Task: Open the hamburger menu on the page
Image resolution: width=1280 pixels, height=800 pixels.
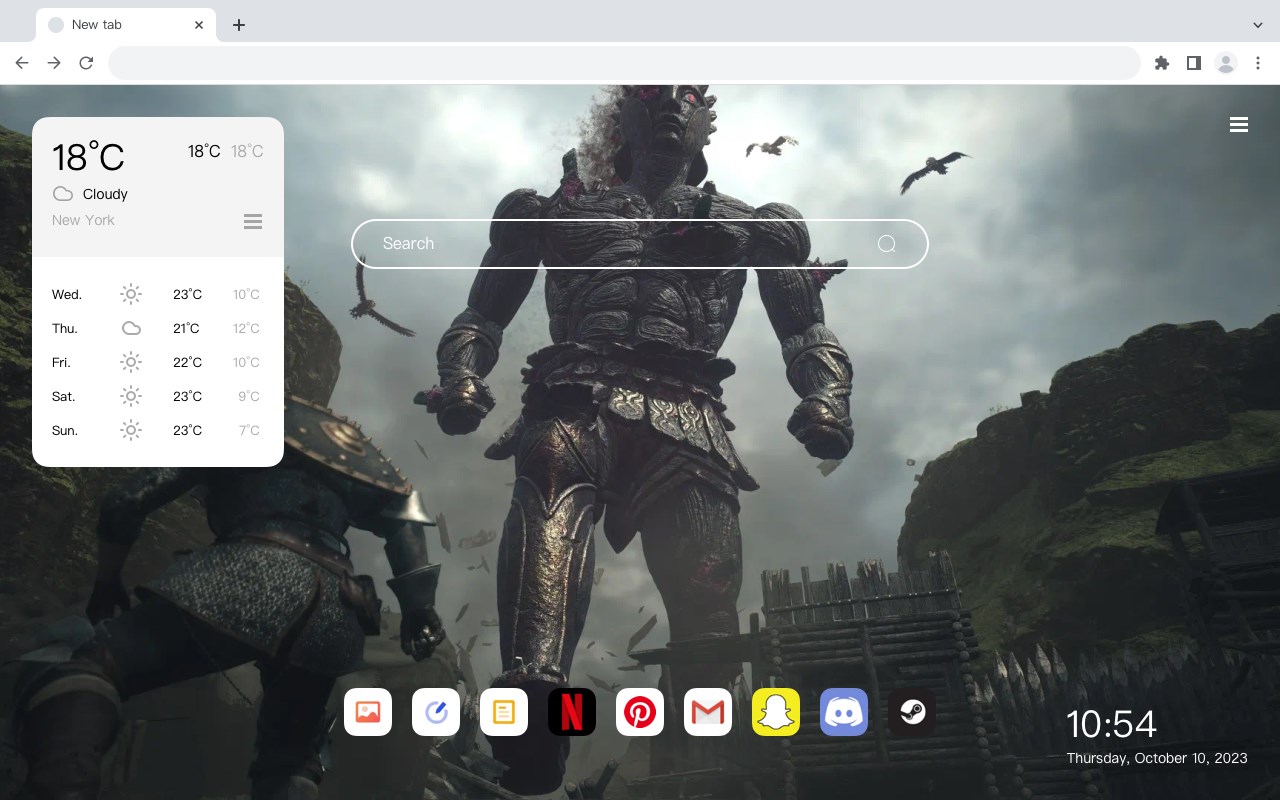Action: (1239, 125)
